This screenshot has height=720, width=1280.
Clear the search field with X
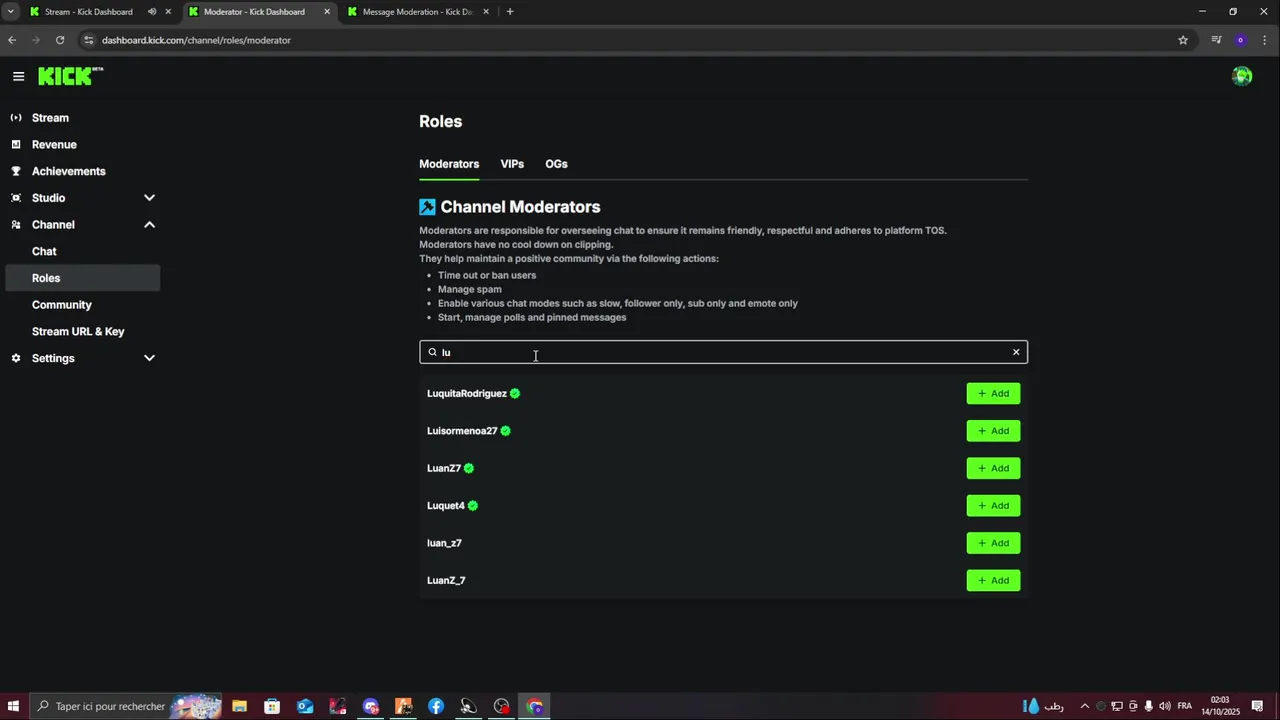(x=1016, y=352)
